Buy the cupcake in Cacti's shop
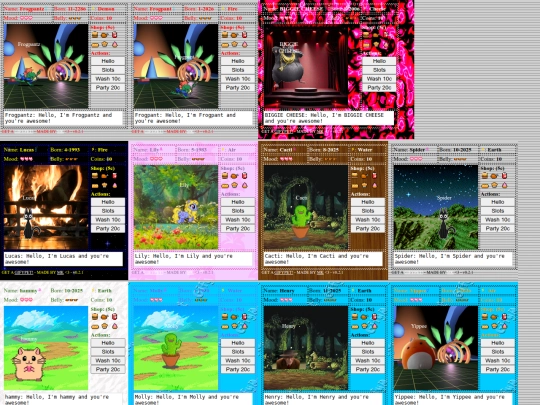The width and height of the screenshot is (540, 405). tap(374, 185)
